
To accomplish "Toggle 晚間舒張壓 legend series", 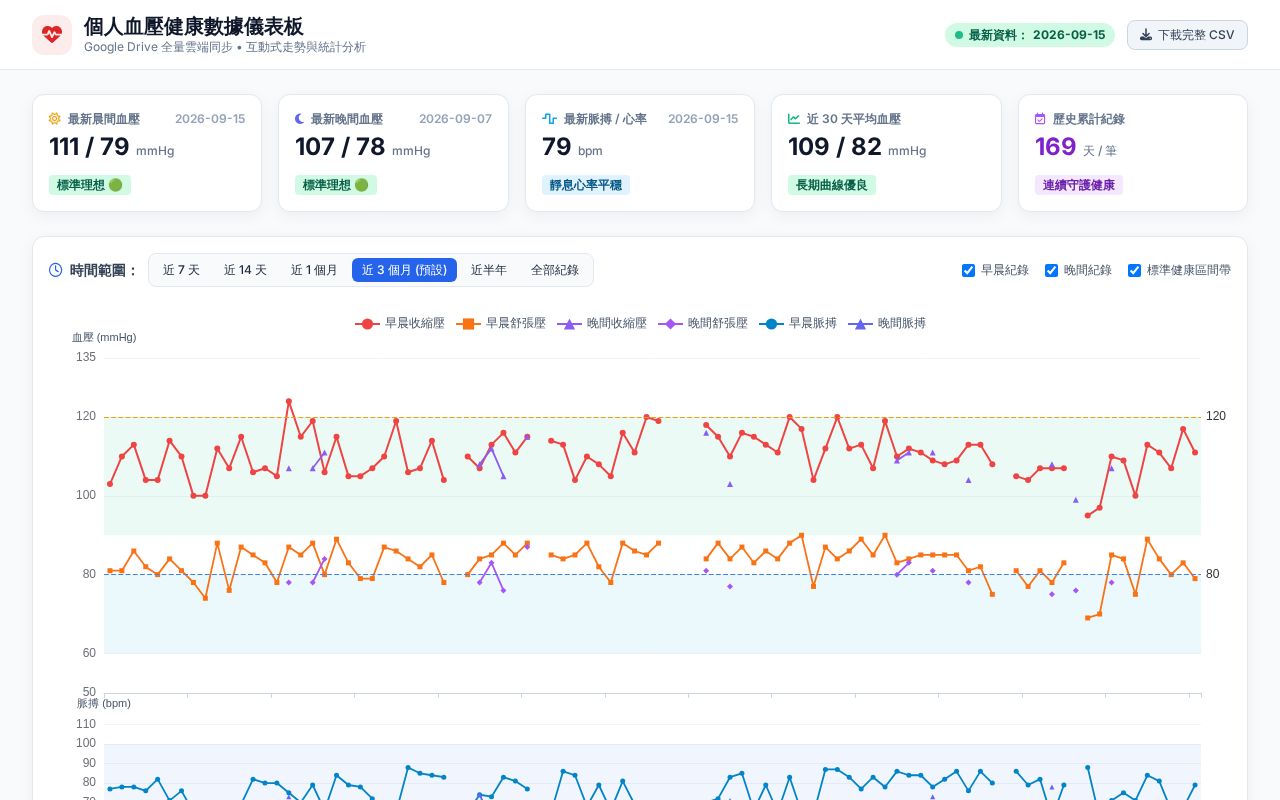I will coord(703,324).
